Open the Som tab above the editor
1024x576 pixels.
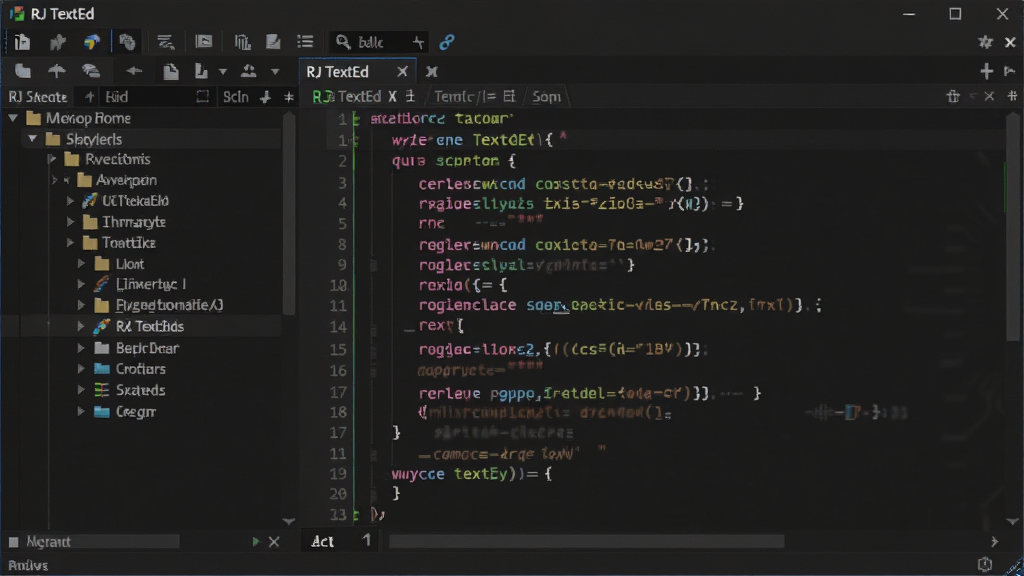547,97
